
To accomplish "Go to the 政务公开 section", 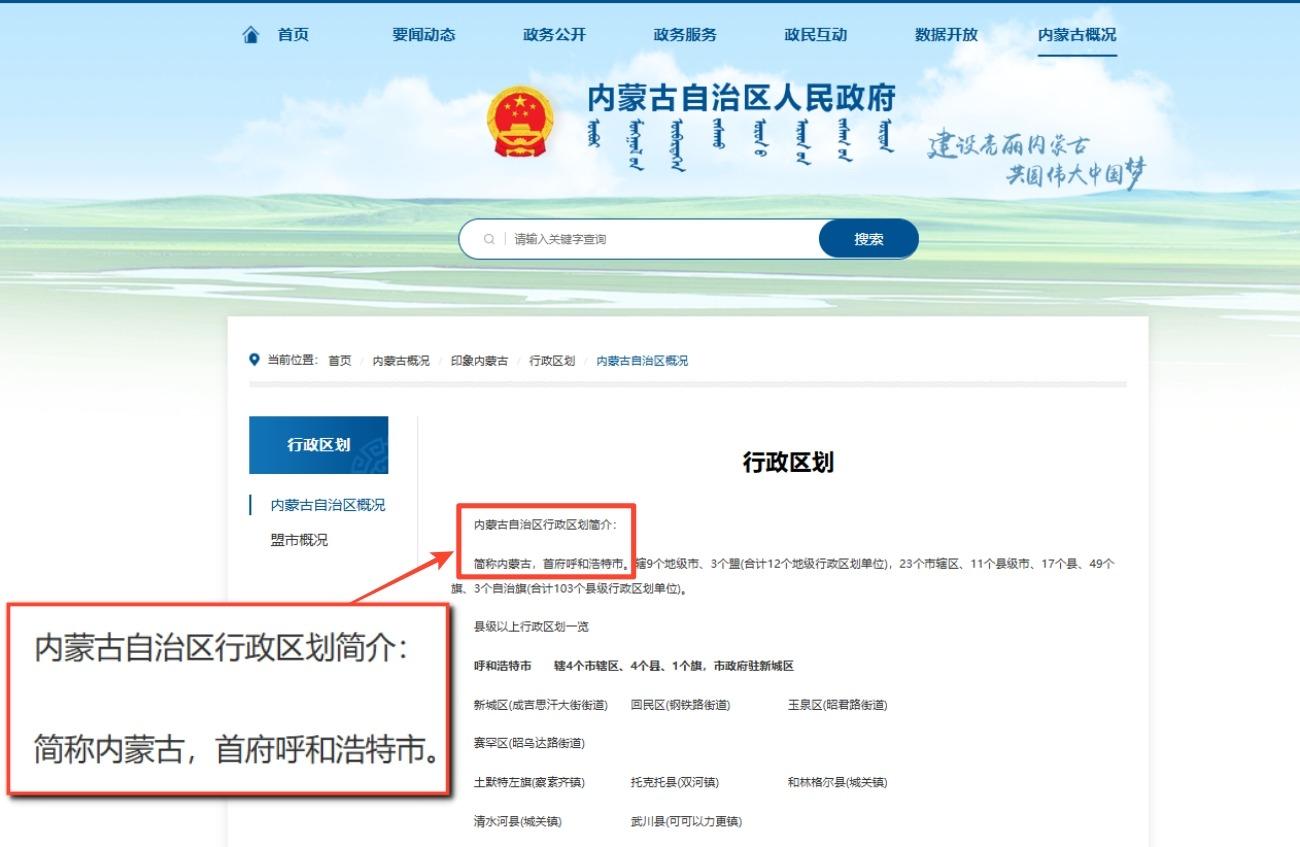I will (554, 35).
